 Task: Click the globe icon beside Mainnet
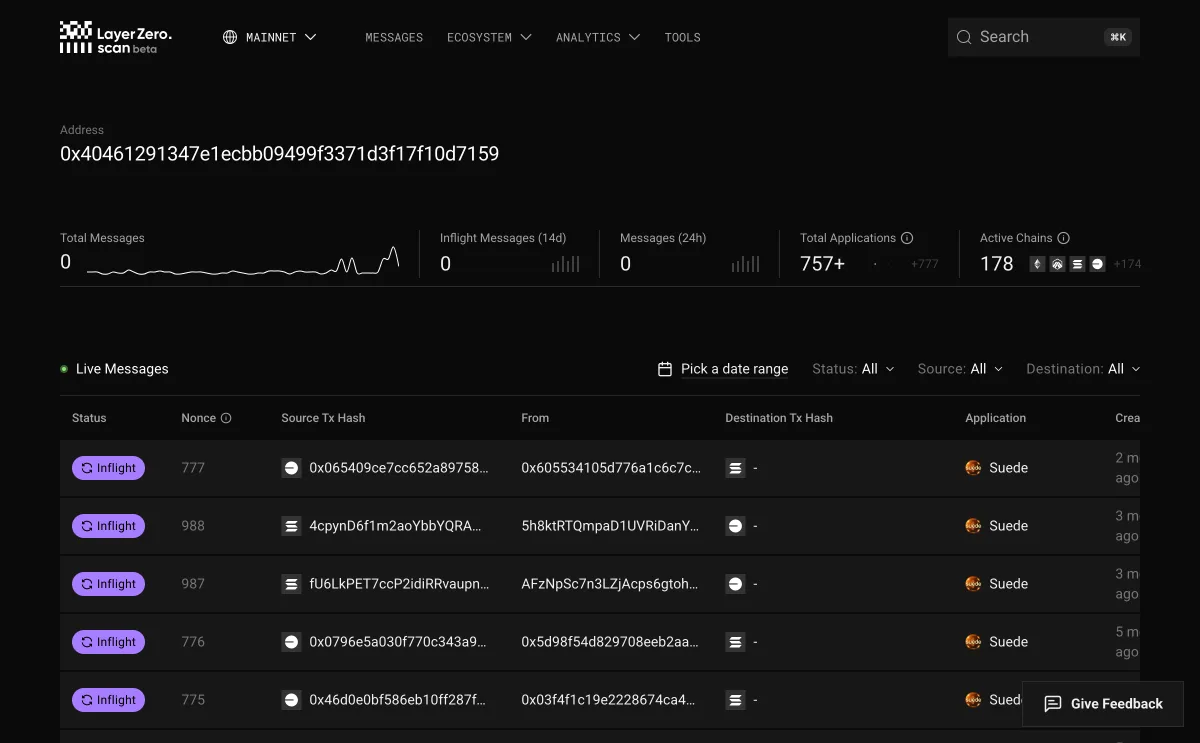230,37
